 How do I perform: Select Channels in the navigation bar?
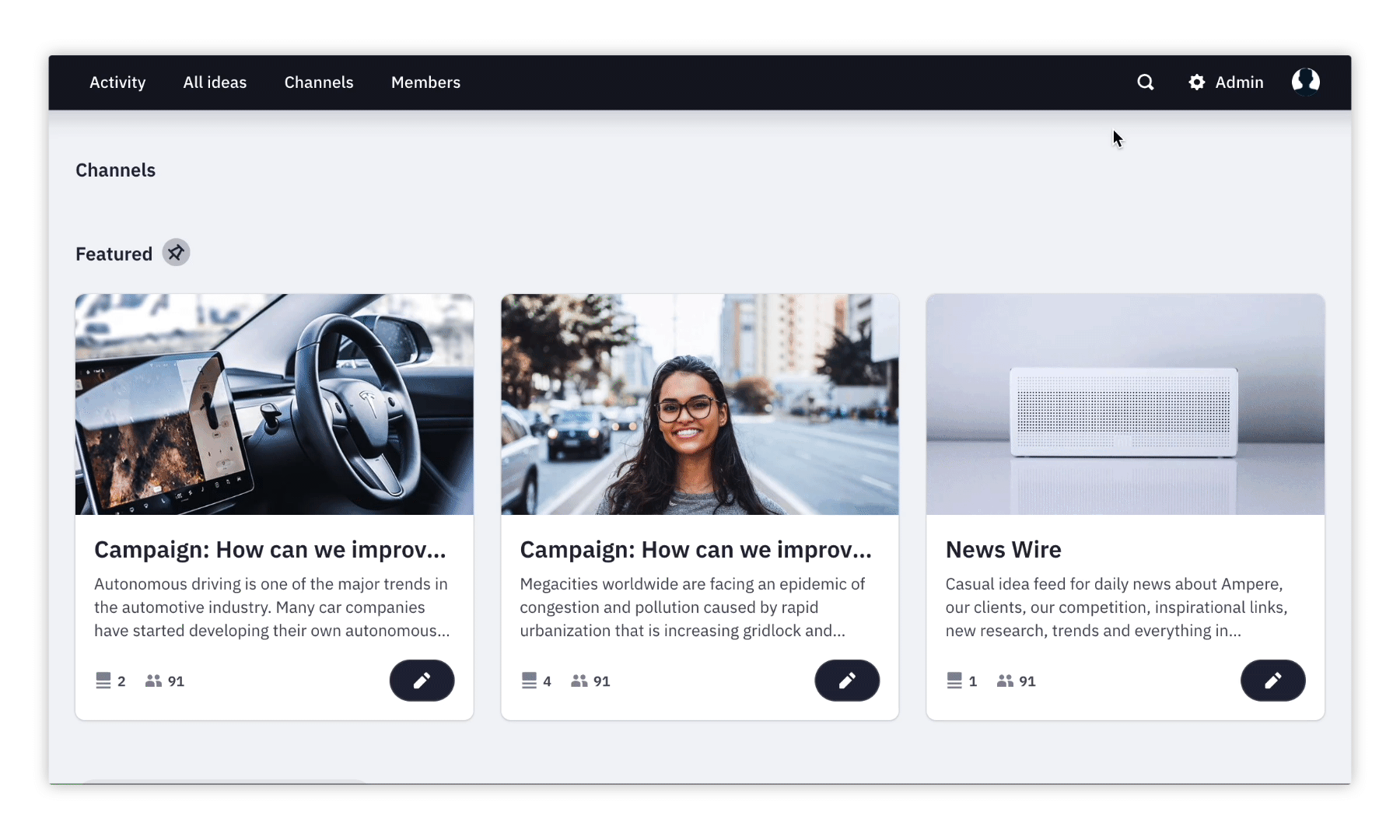coord(319,82)
